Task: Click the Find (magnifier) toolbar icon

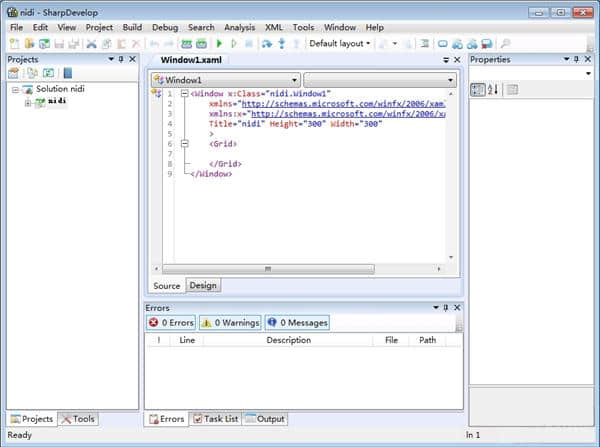Action: click(505, 44)
